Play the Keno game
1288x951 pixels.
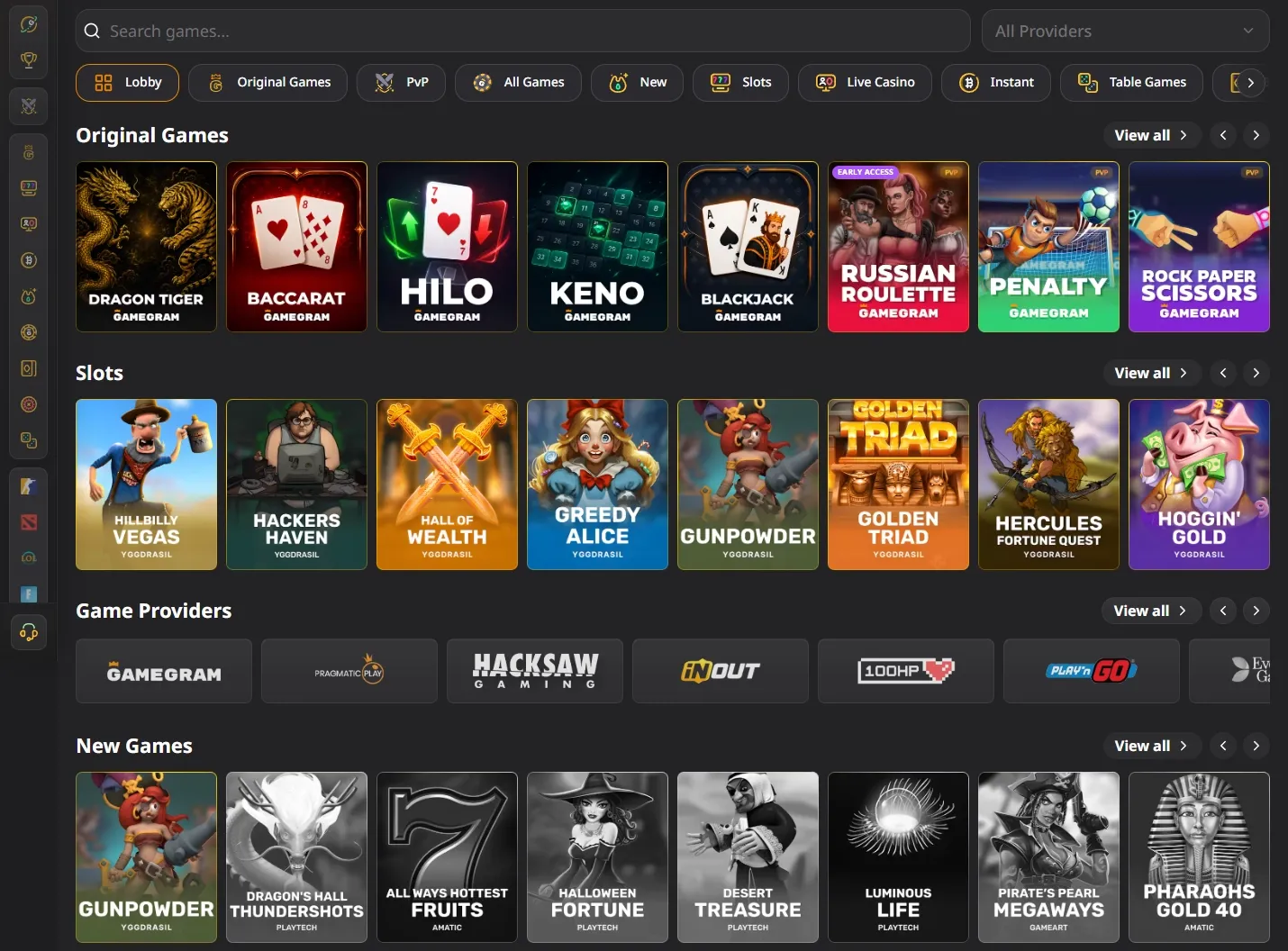[x=597, y=247]
